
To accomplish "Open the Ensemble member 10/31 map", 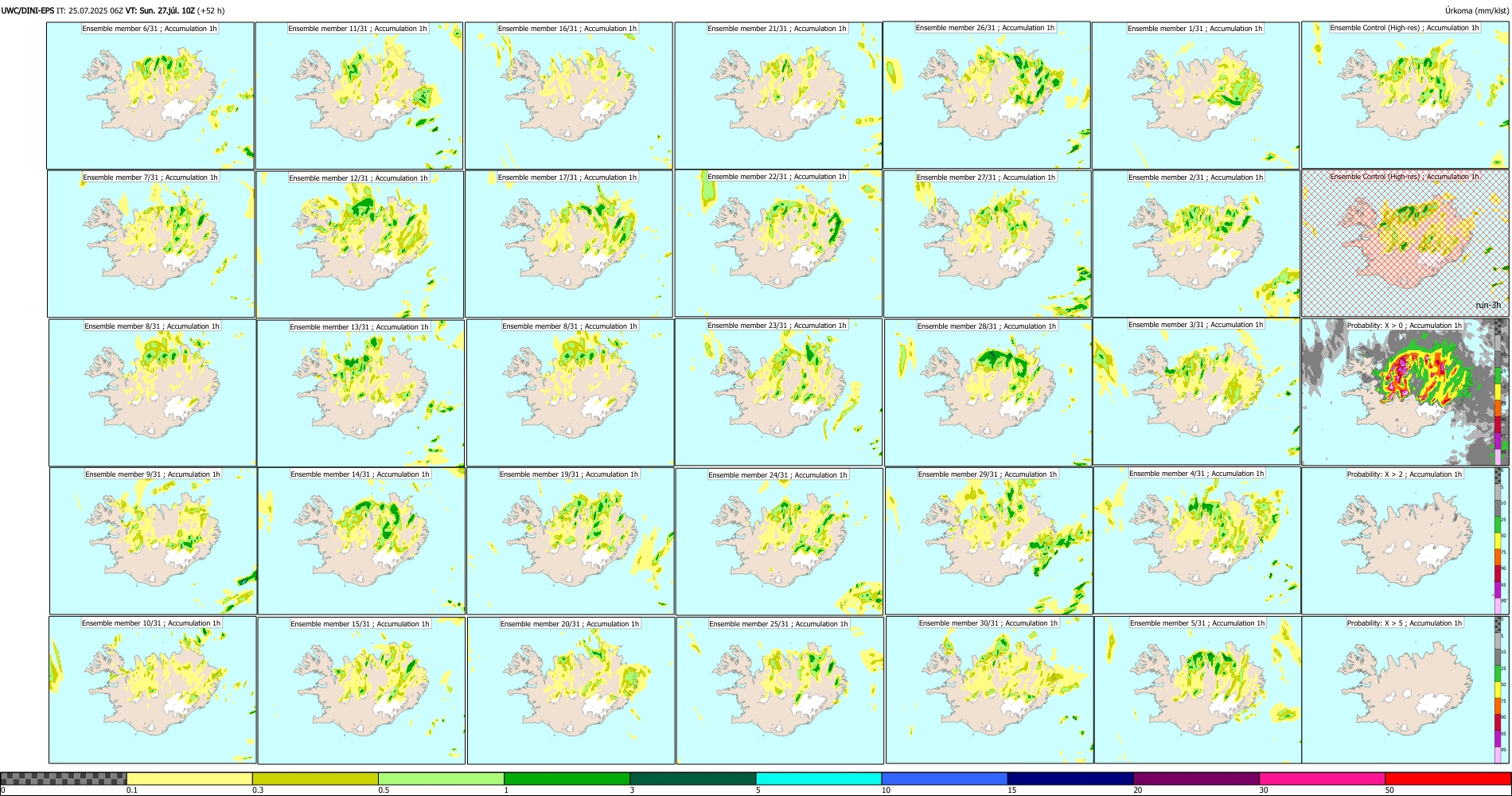I will [x=152, y=690].
